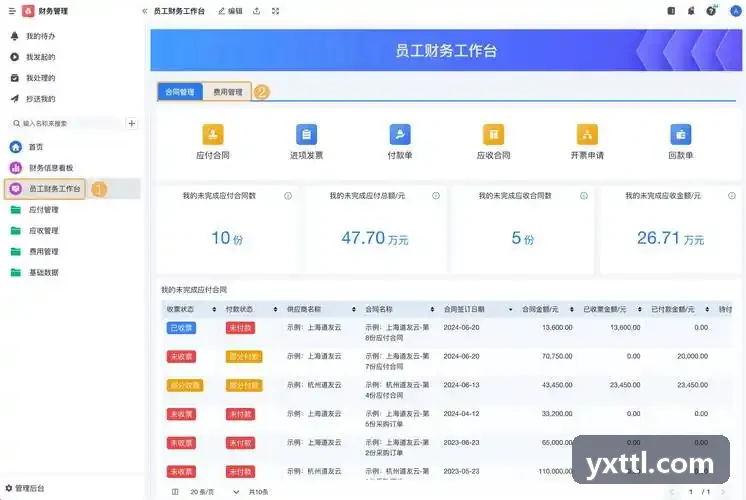Screen dimensions: 746x500
Task: Click the 13,600.00 contract amount cell
Action: [x=557, y=328]
